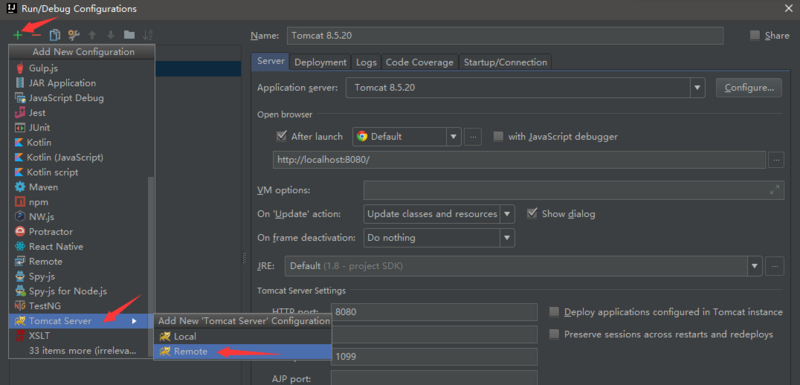Click the Move Down arrow icon
Screen dimensions: 800x385
pyautogui.click(x=111, y=35)
